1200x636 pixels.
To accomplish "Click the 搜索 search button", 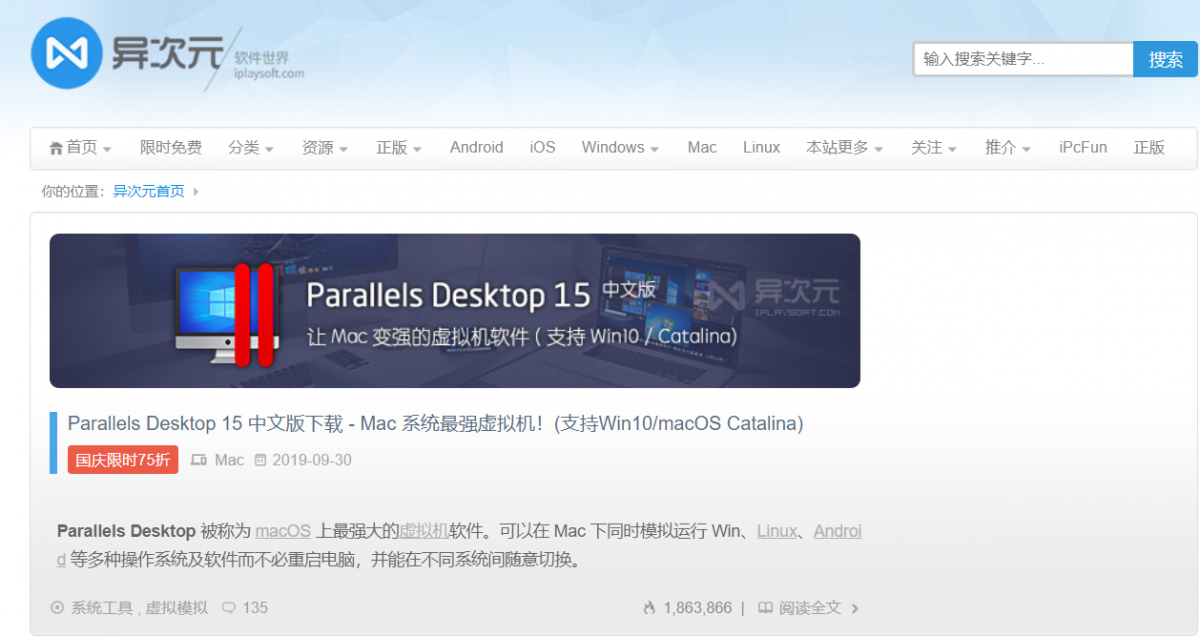I will (x=1165, y=59).
